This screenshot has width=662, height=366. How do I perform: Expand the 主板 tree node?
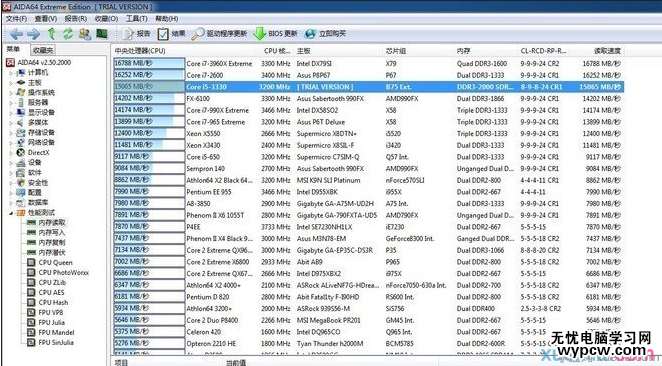click(11, 83)
